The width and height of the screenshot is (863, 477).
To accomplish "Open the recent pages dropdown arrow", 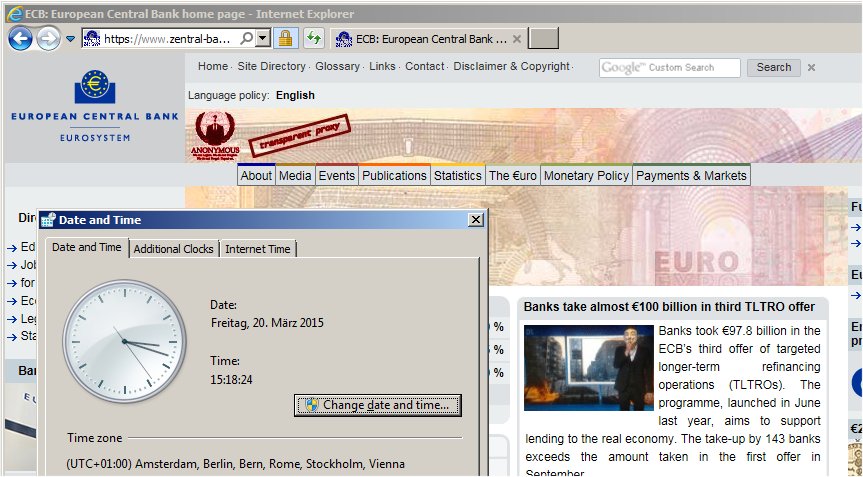I will click(70, 39).
